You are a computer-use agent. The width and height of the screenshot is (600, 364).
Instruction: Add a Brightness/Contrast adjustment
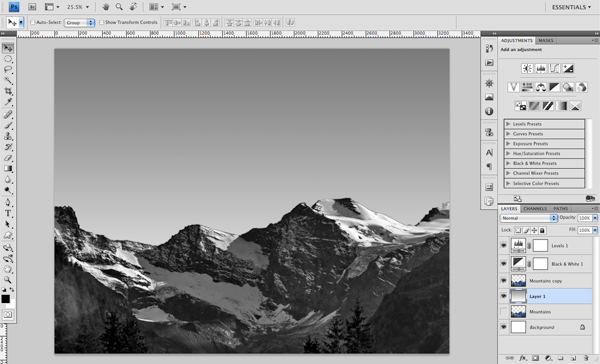(x=527, y=69)
